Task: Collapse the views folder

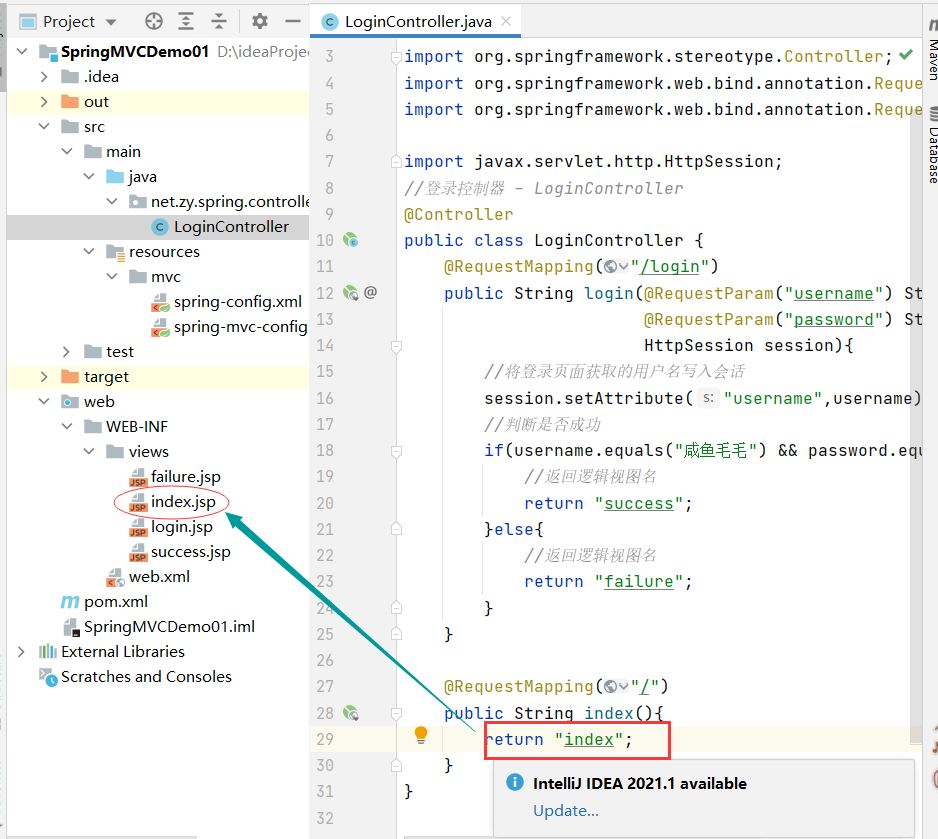Action: [89, 451]
